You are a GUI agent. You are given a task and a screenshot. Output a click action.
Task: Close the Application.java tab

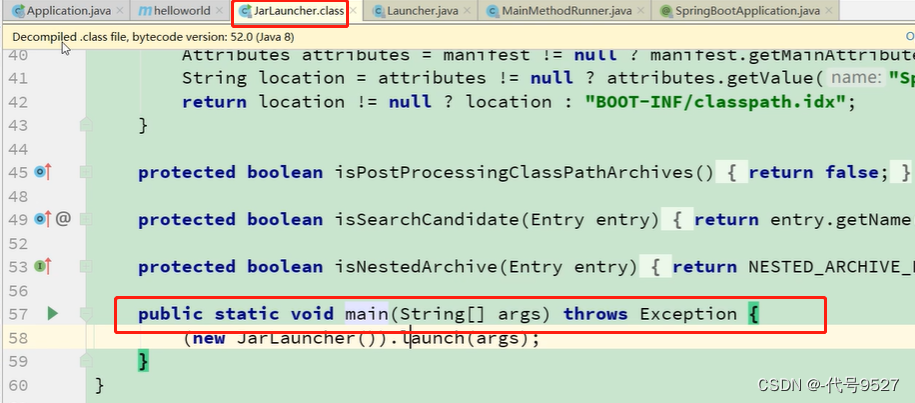tap(120, 10)
